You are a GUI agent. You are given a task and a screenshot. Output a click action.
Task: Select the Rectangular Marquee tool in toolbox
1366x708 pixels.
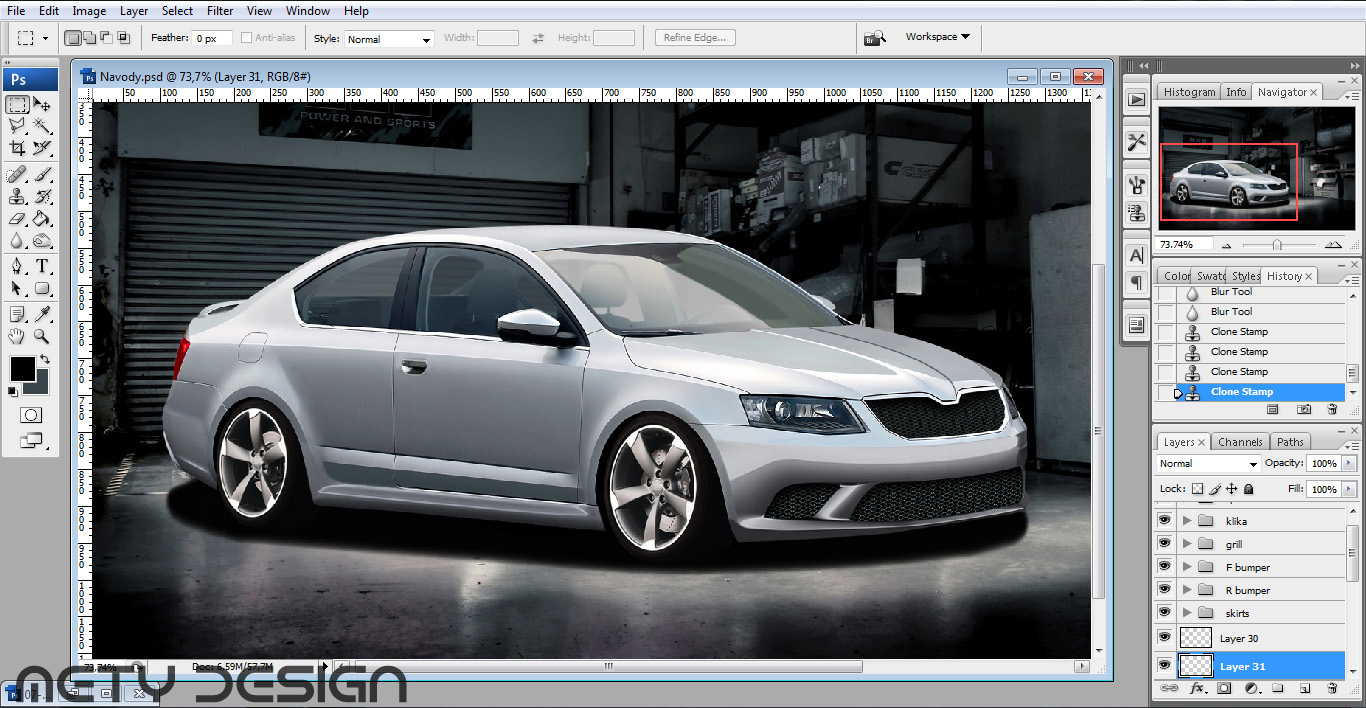18,105
